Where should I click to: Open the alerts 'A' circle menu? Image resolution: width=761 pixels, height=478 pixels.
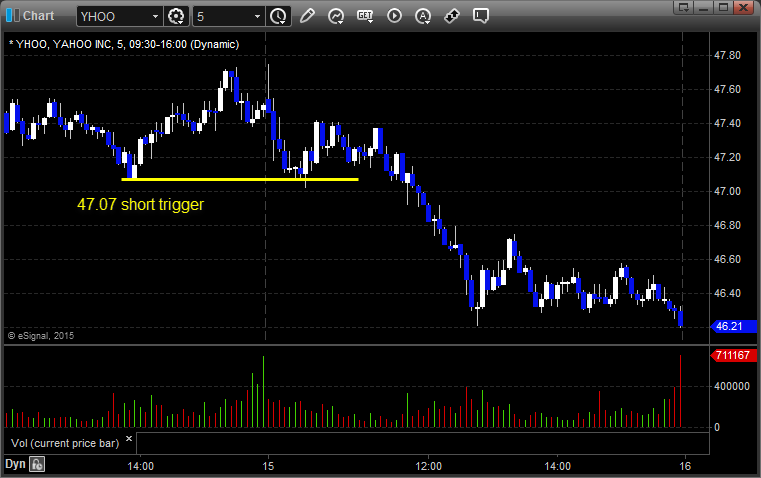click(423, 16)
